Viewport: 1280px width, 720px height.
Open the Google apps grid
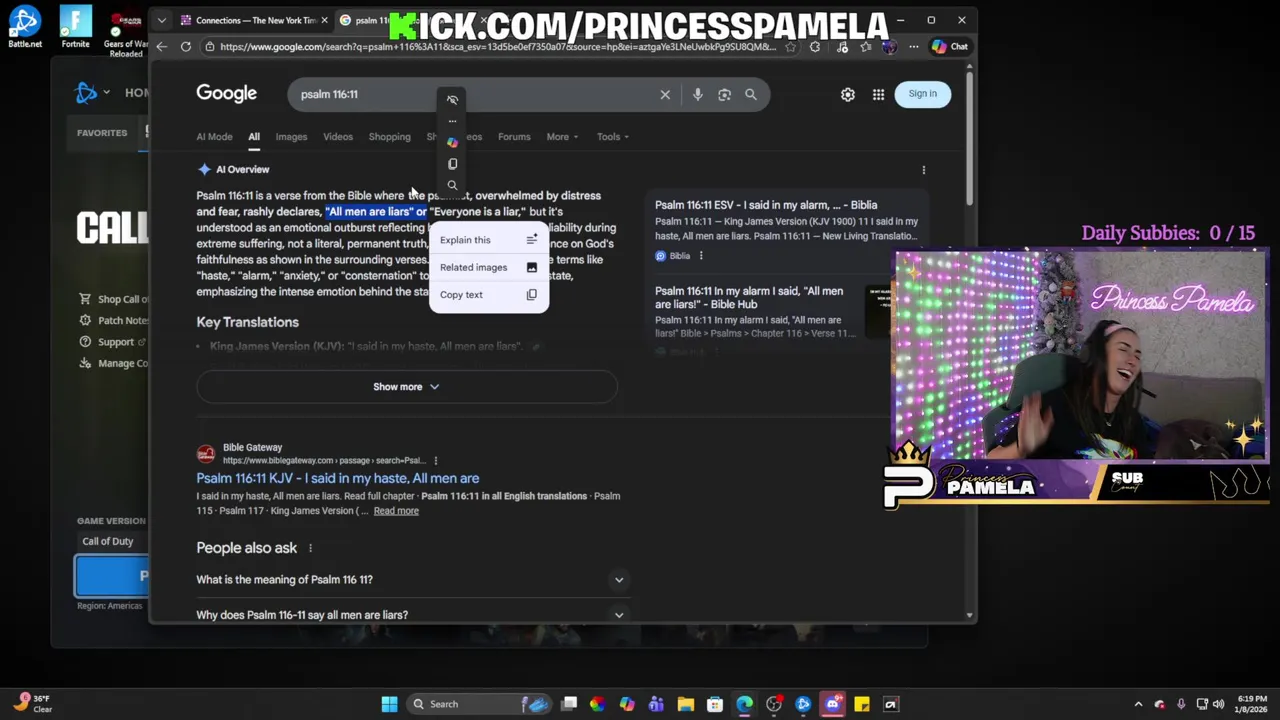pos(878,94)
